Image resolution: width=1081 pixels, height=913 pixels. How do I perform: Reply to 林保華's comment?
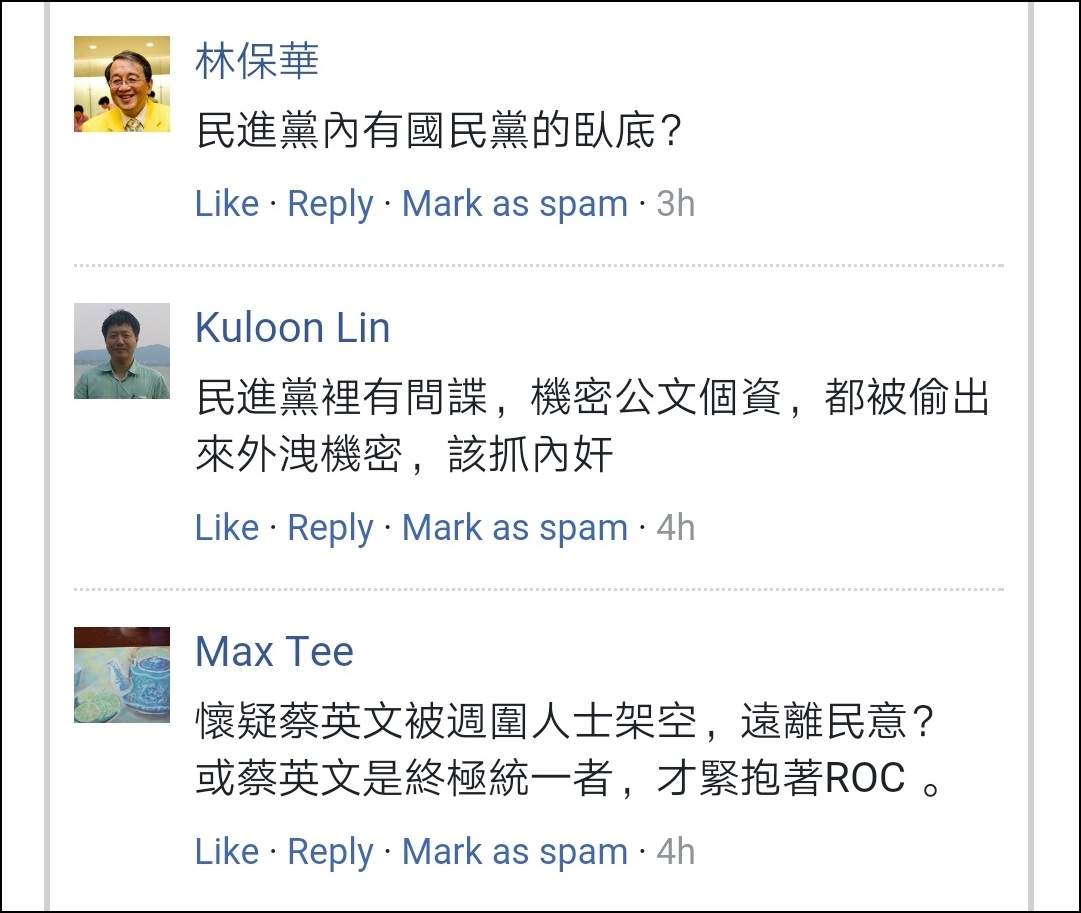pyautogui.click(x=330, y=204)
